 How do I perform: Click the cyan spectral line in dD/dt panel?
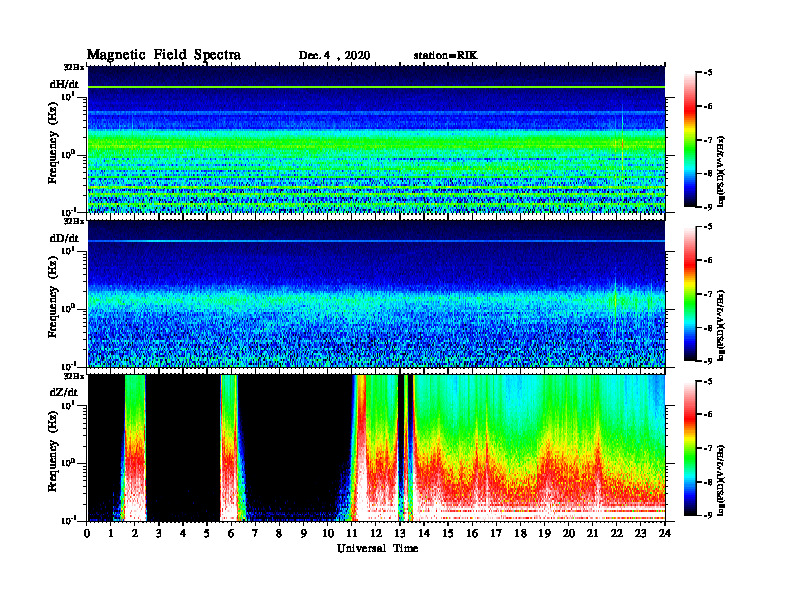tap(376, 241)
